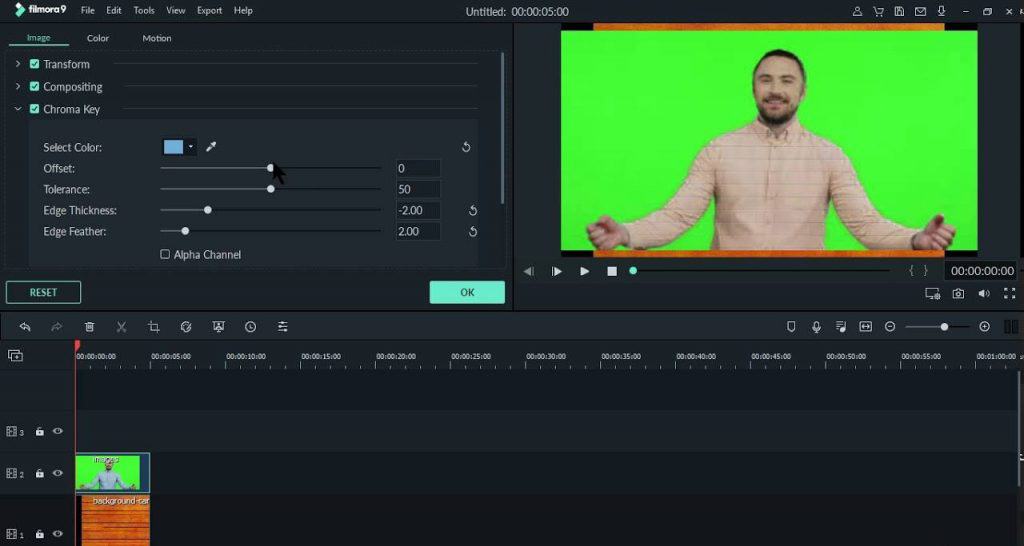Screen dimensions: 1024x546
Task: Hide track 1 with its eye icon
Action: click(x=57, y=534)
